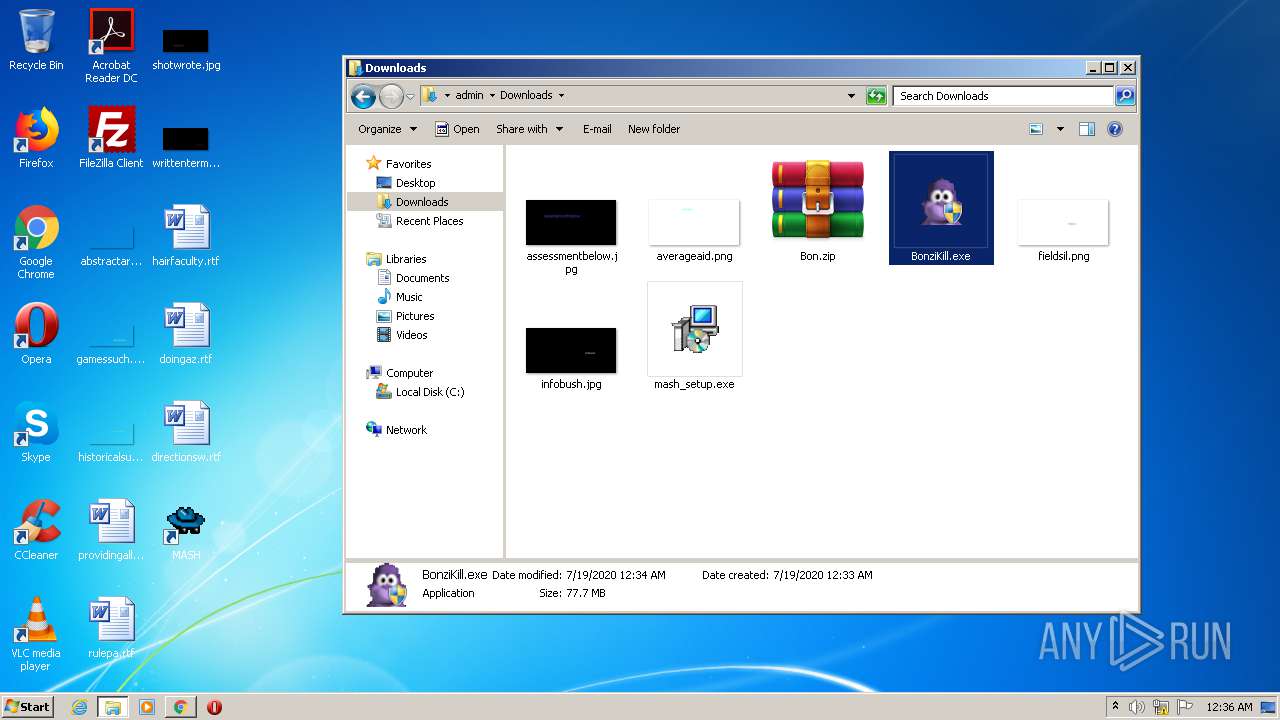Screen dimensions: 1280x720
Task: Open the Pictures library
Action: (x=415, y=316)
